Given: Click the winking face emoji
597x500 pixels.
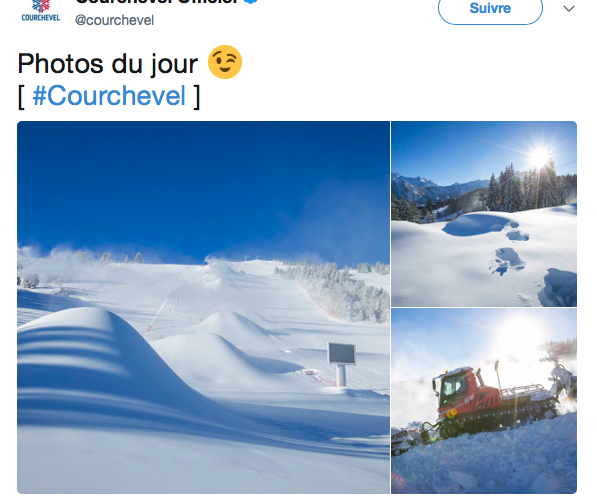Looking at the screenshot, I should [225, 62].
